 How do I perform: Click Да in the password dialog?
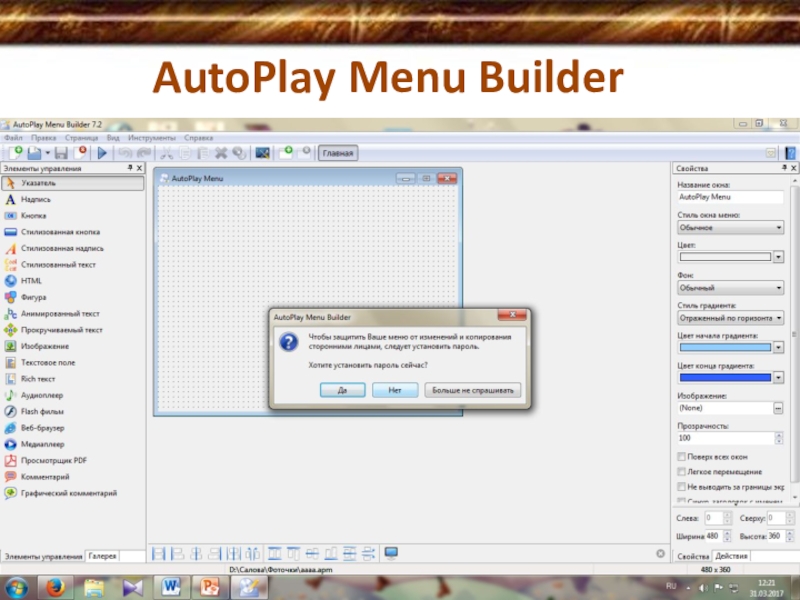343,390
